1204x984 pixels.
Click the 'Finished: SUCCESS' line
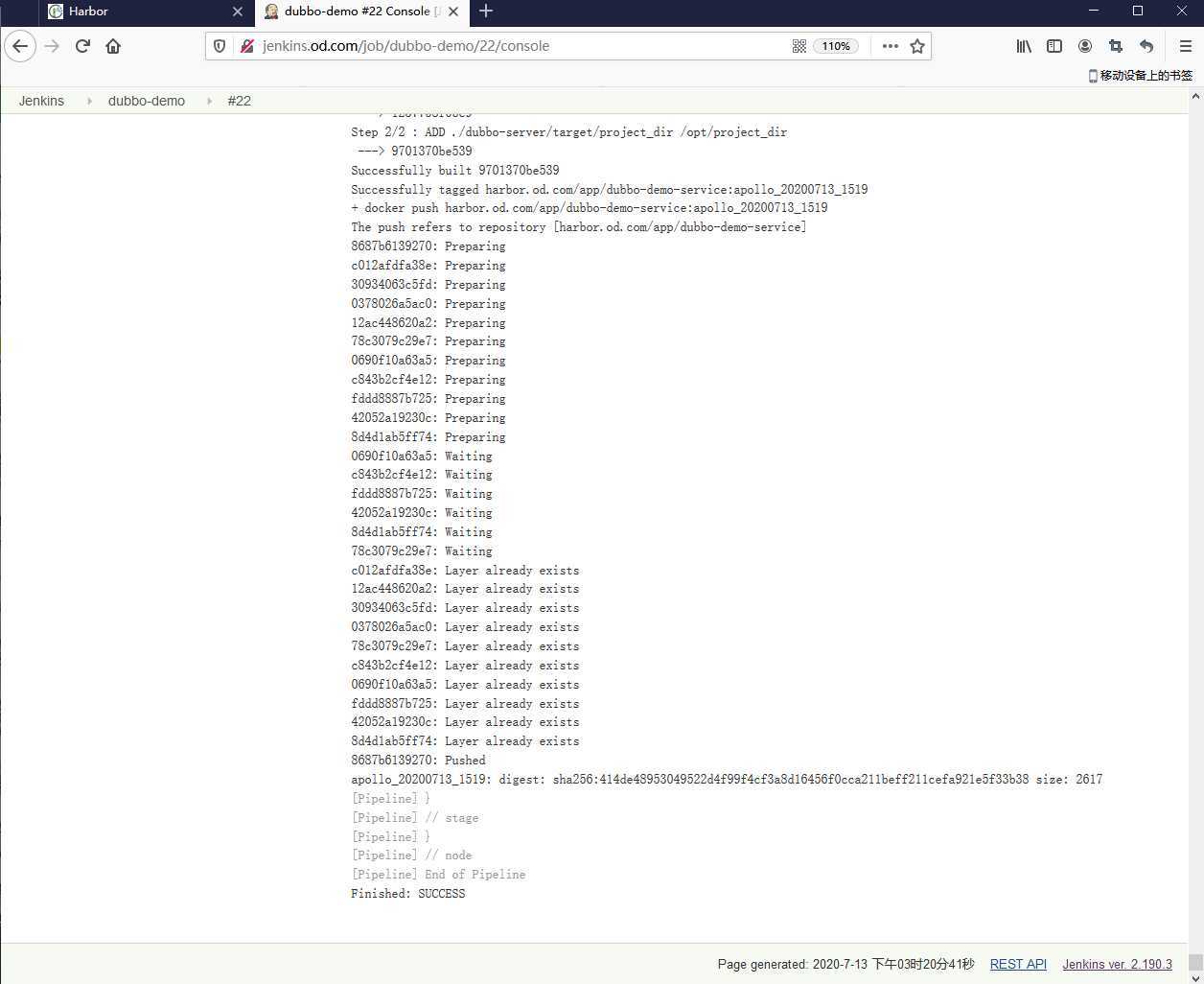(x=408, y=894)
